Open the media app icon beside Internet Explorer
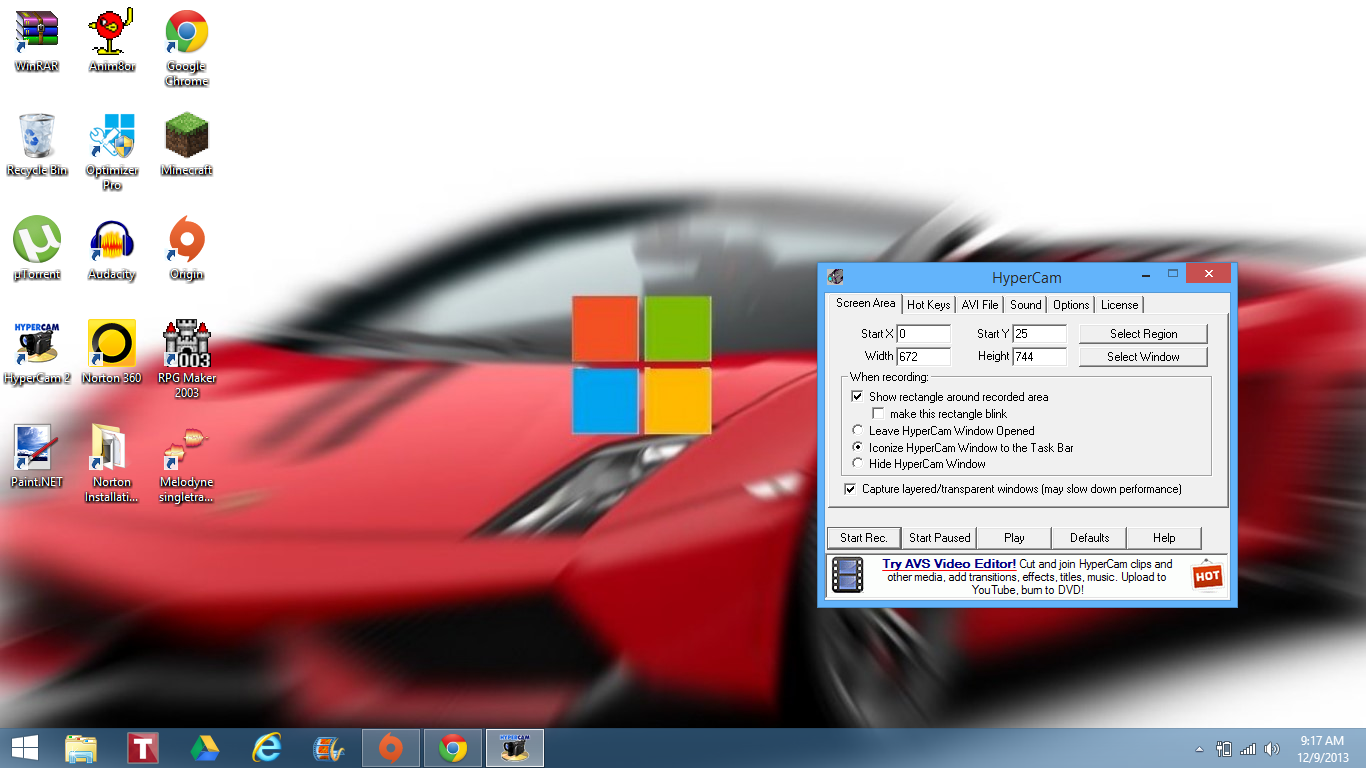Viewport: 1366px width, 768px height. [x=329, y=748]
